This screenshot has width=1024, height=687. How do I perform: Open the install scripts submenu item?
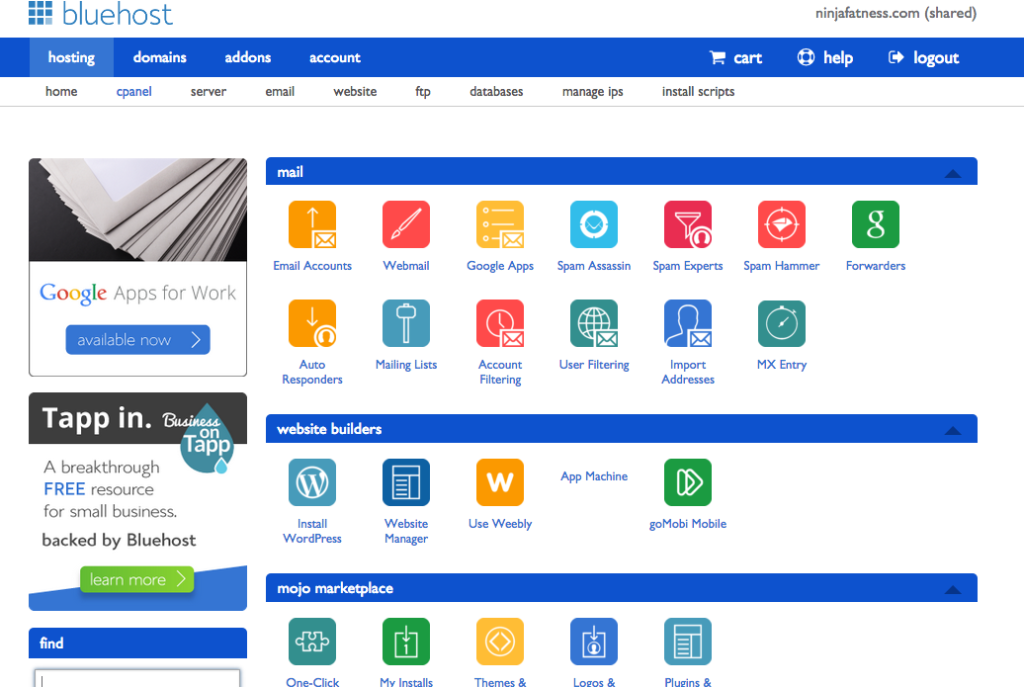(698, 91)
